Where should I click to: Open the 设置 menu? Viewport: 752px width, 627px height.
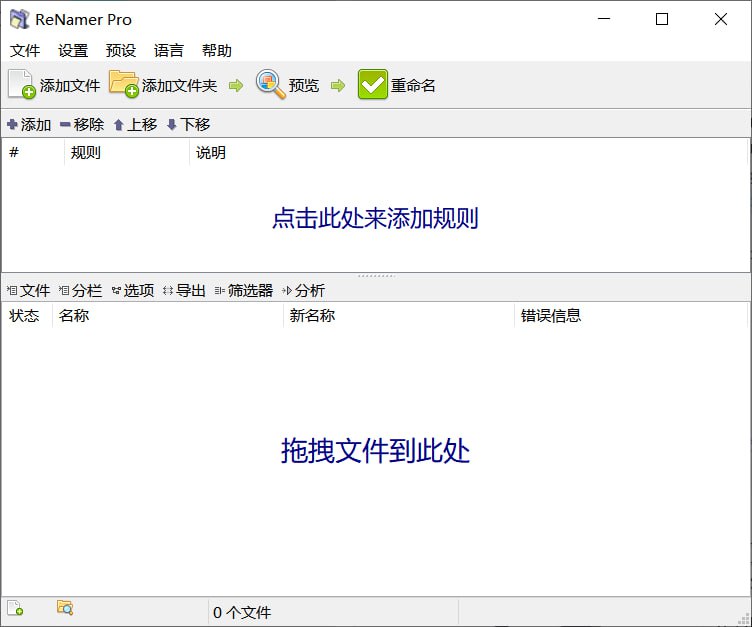tap(73, 50)
